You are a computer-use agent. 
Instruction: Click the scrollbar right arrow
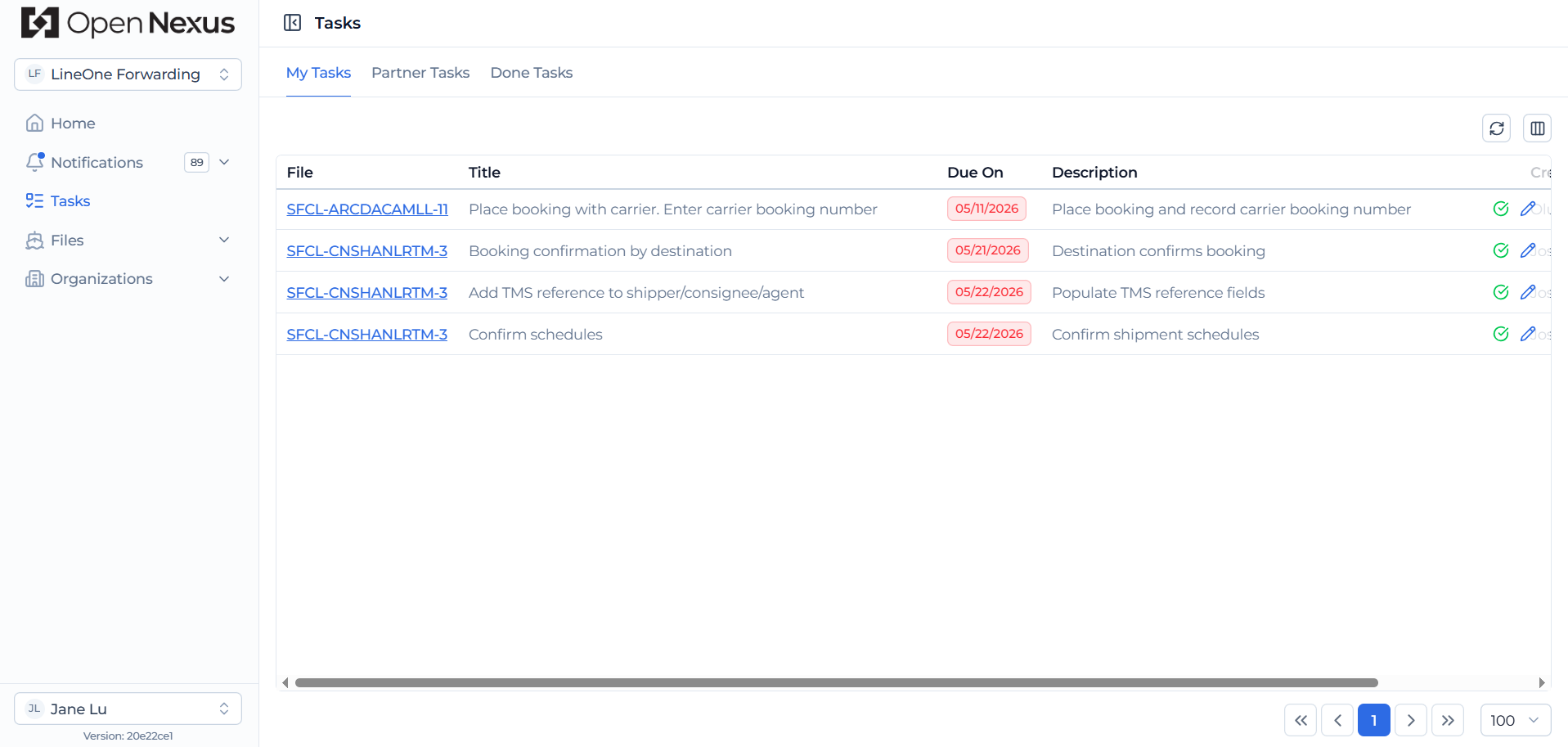tap(1542, 682)
